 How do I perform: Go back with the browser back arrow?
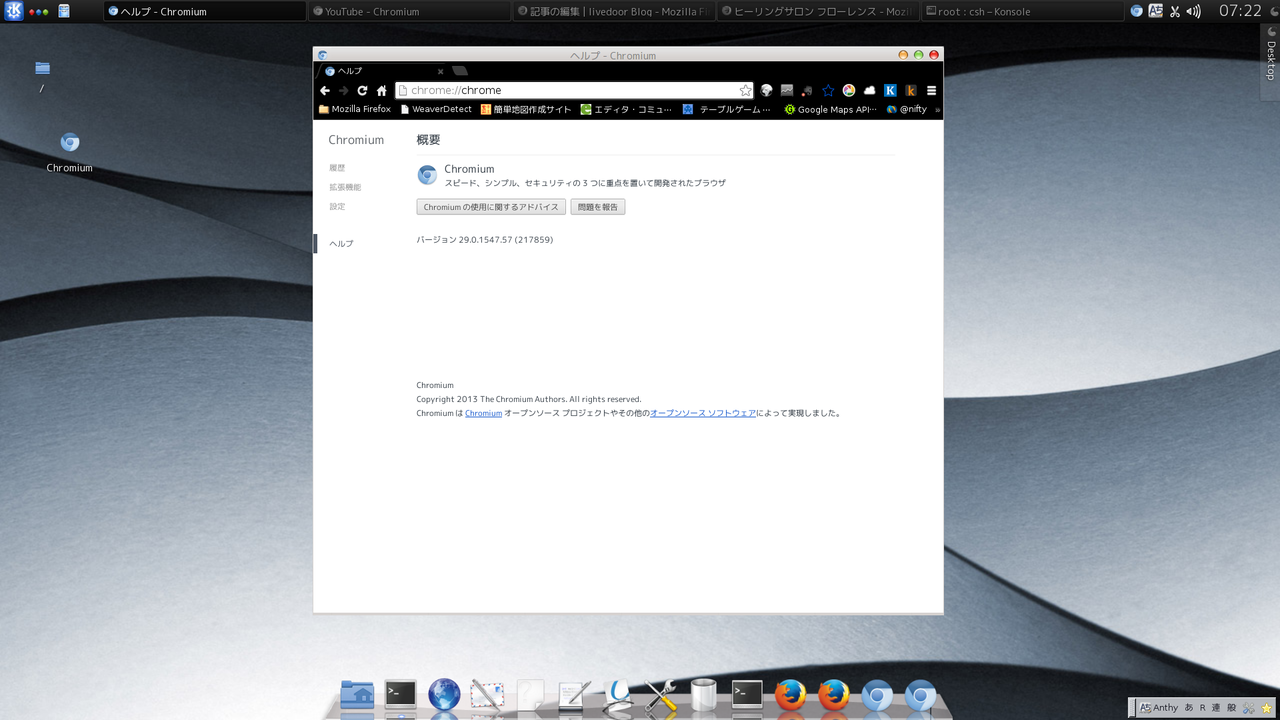[x=325, y=90]
